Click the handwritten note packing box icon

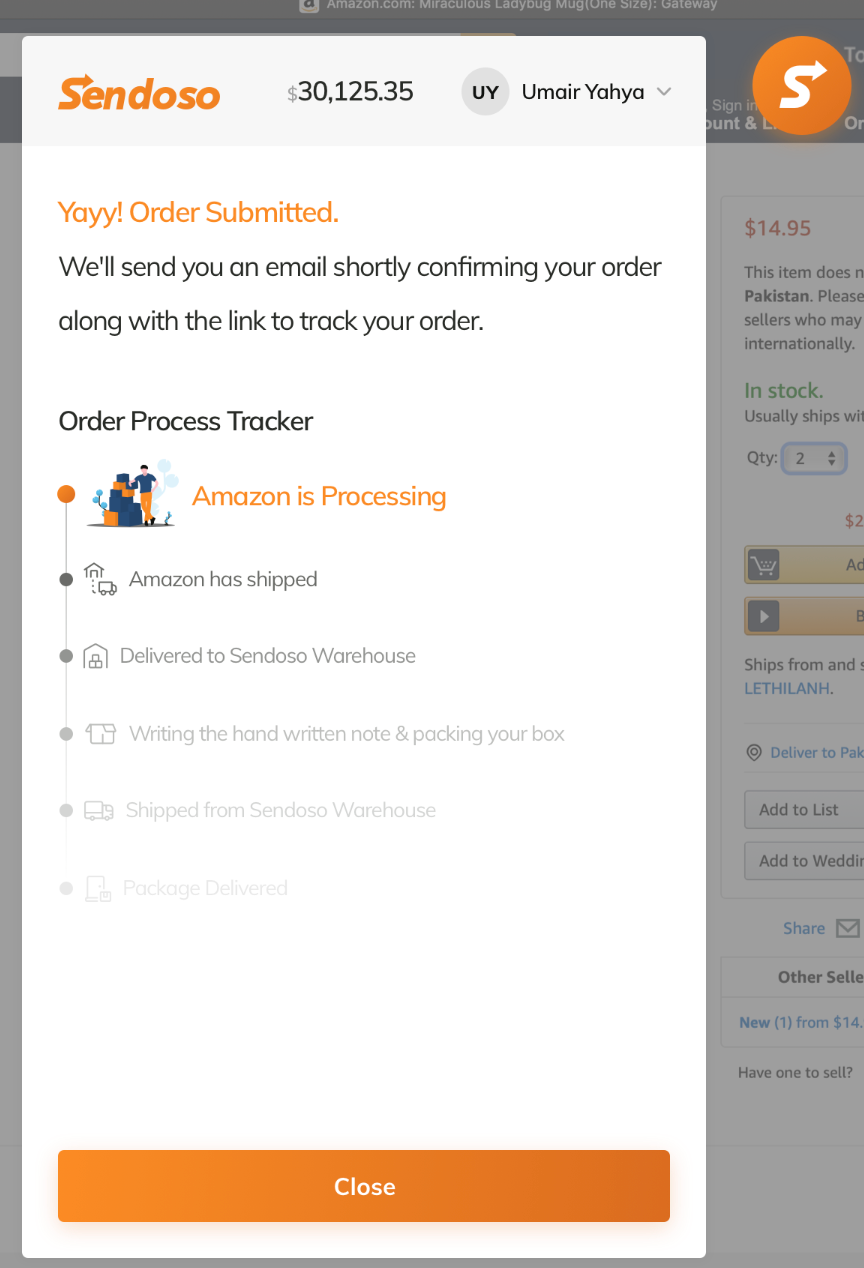101,734
